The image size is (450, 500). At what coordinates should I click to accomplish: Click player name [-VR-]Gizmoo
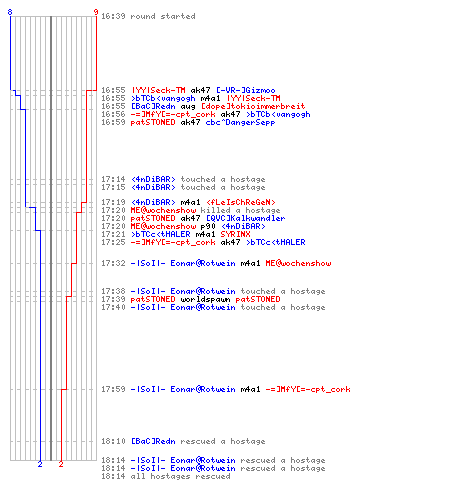click(246, 90)
